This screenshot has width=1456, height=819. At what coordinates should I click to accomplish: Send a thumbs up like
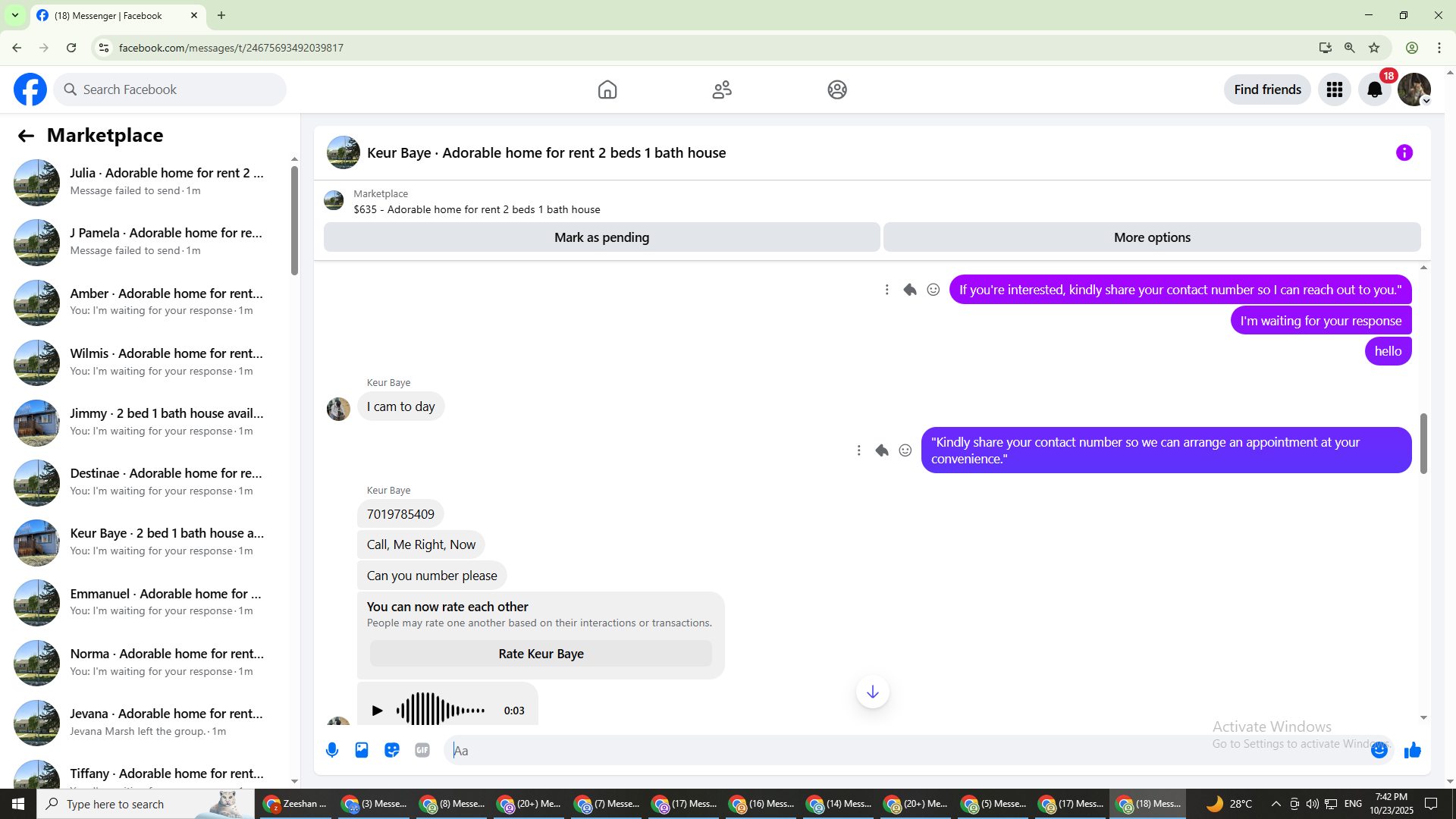1412,750
